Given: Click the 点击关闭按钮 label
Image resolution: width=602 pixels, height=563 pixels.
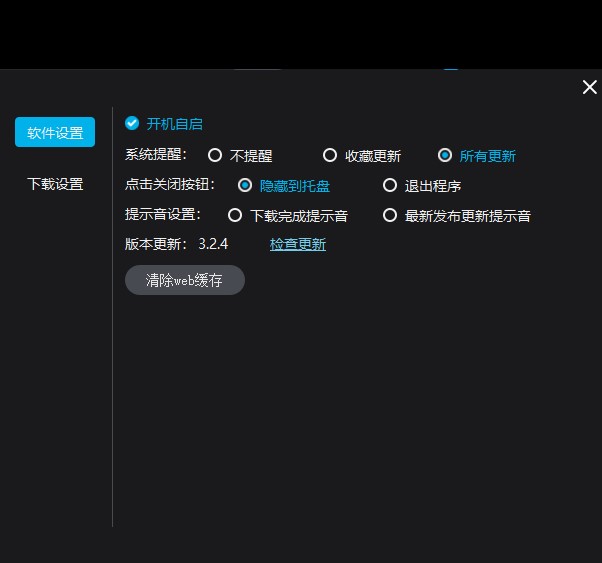Looking at the screenshot, I should [x=170, y=185].
